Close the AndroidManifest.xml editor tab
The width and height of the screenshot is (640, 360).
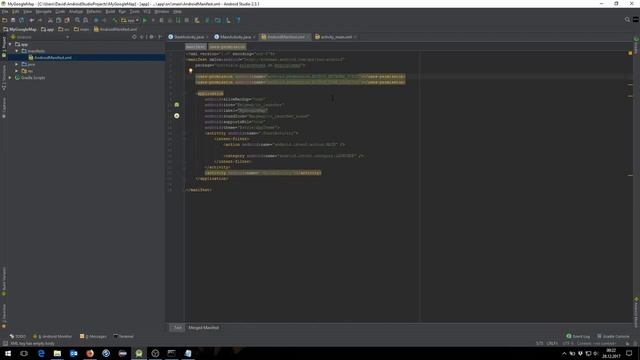(308, 37)
